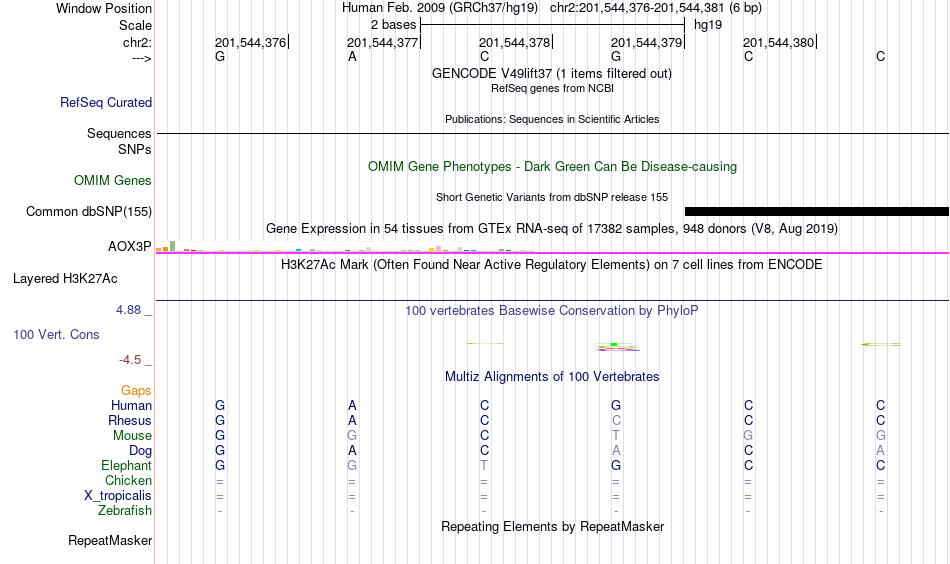
Task: Click the green PhyloP conservation peak
Action: pyautogui.click(x=614, y=345)
